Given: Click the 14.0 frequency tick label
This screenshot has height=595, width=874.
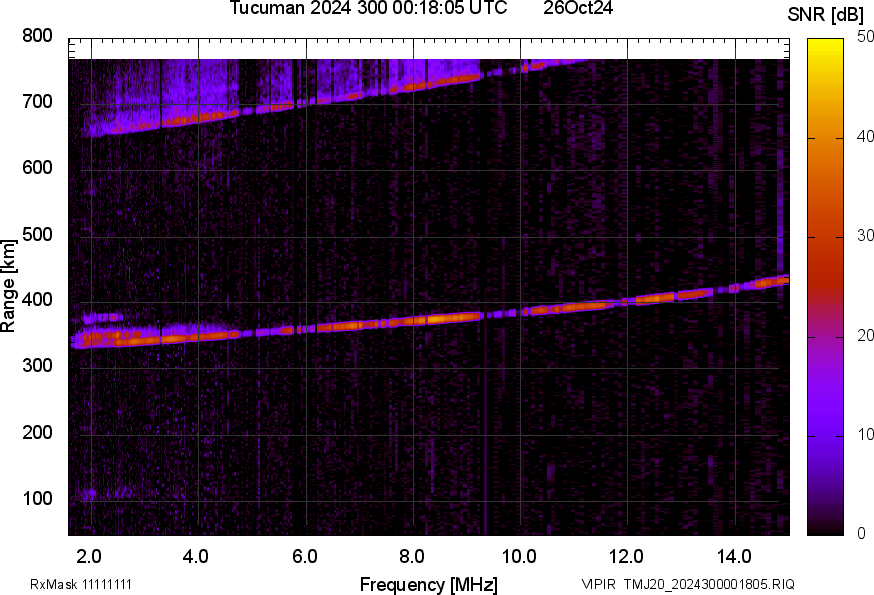Looking at the screenshot, I should tap(734, 556).
